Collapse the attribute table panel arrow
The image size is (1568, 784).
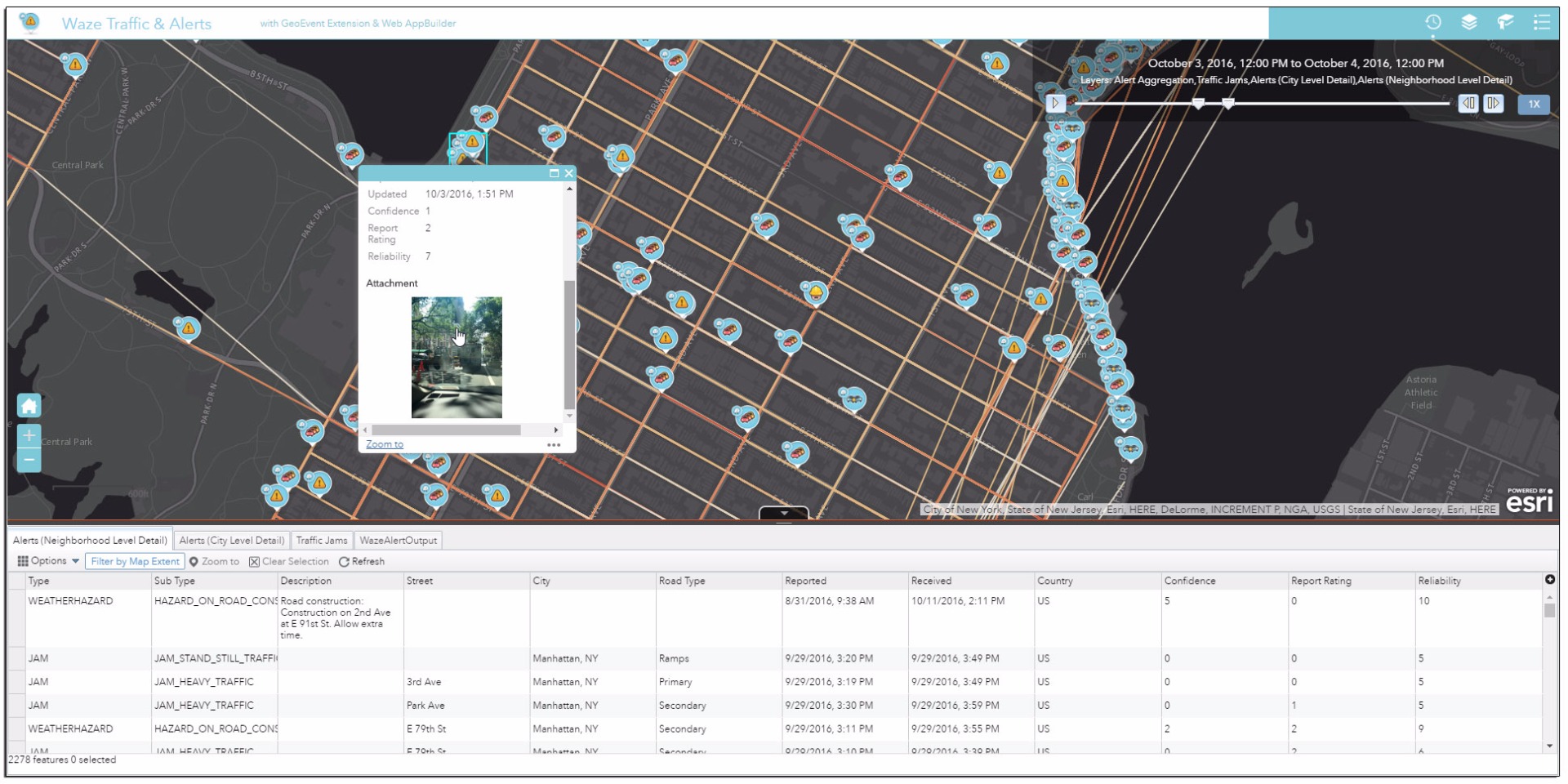pos(784,514)
